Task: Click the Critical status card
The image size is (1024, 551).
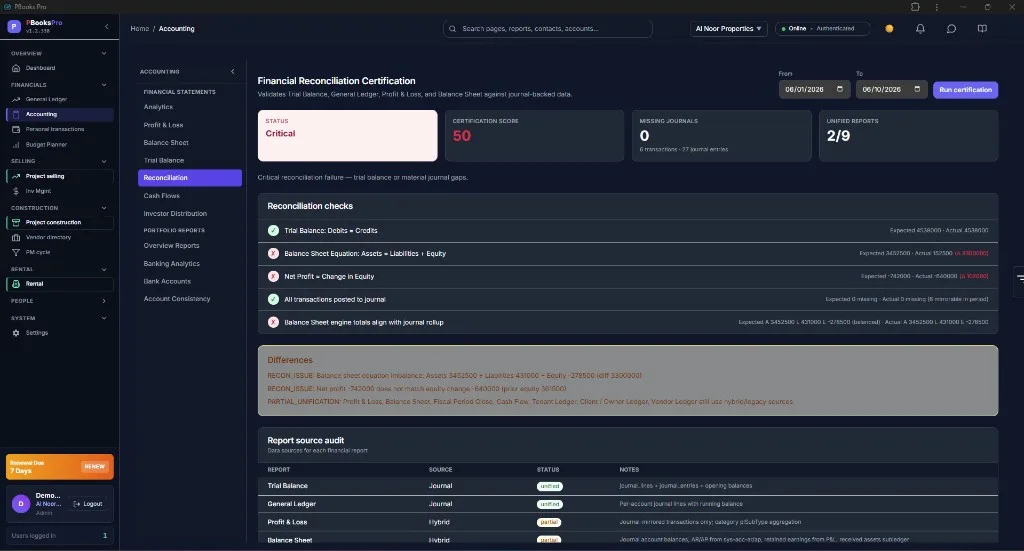Action: click(x=347, y=136)
